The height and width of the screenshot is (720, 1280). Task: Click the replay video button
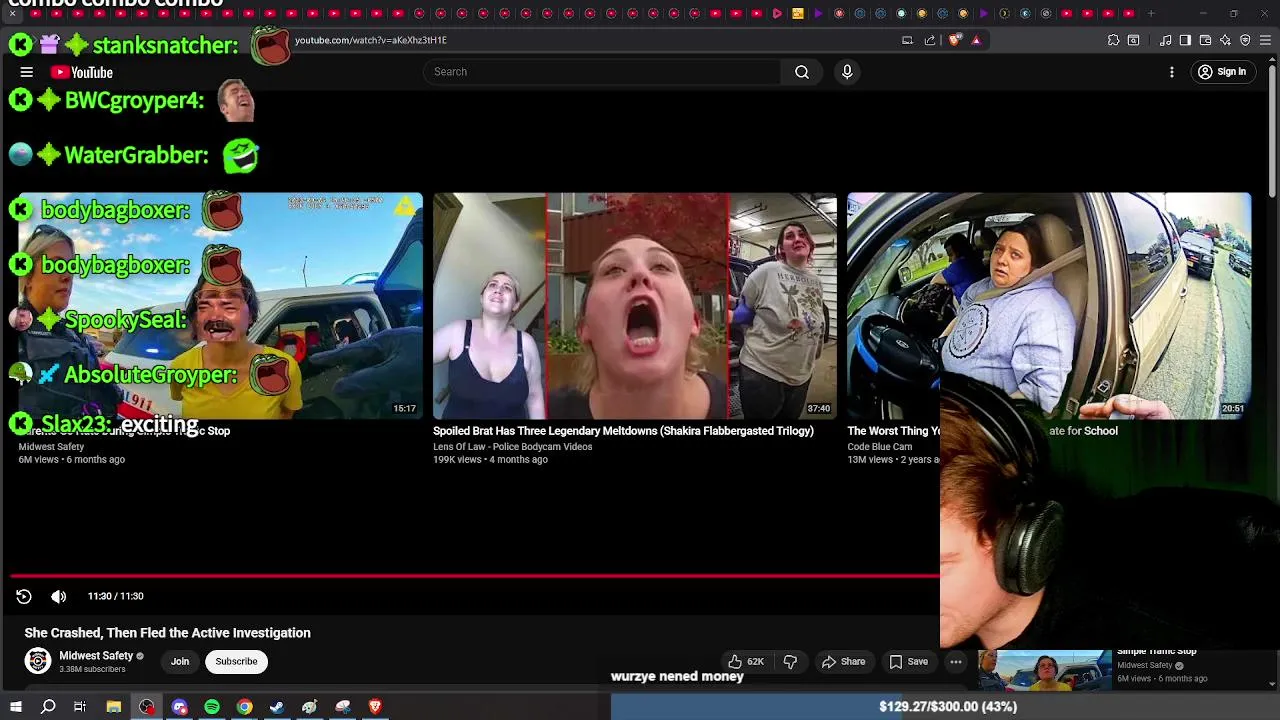click(x=24, y=596)
